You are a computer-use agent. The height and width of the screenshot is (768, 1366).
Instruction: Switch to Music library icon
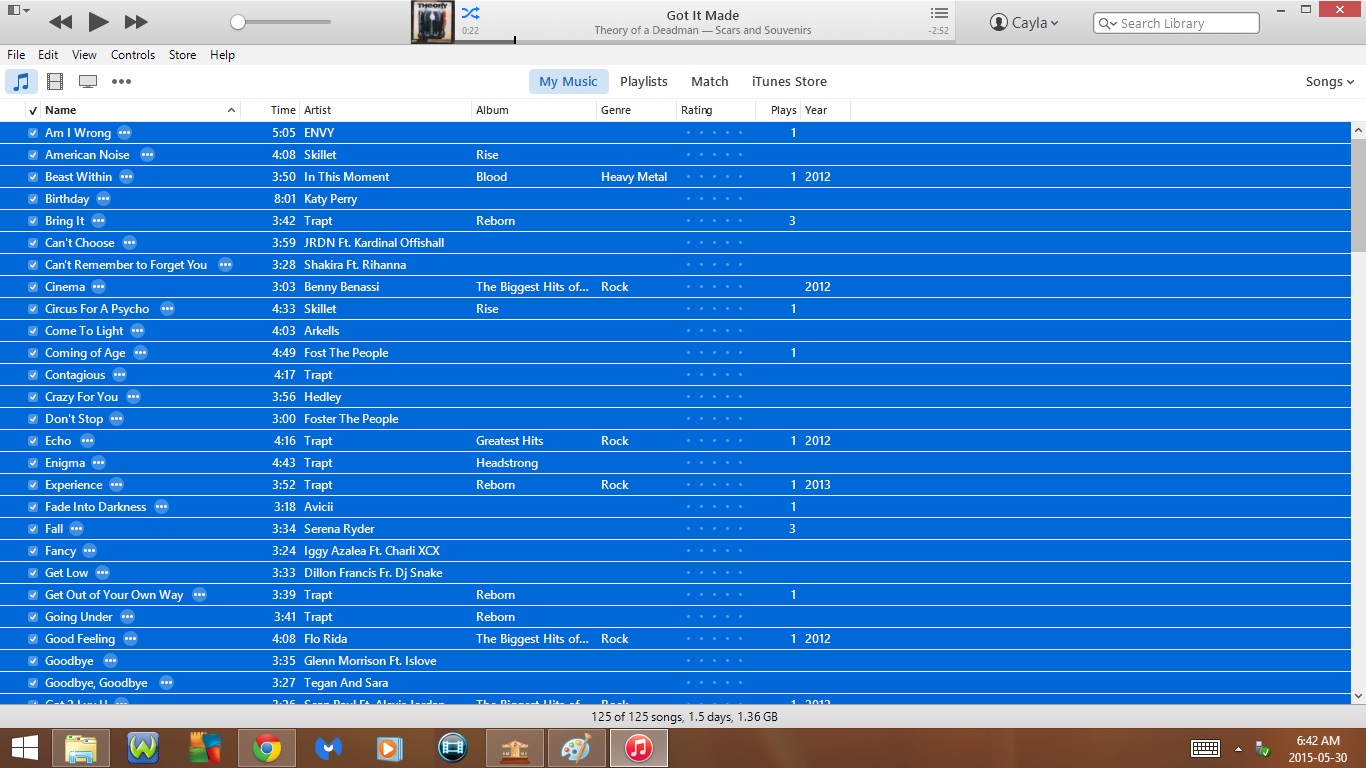(x=22, y=82)
